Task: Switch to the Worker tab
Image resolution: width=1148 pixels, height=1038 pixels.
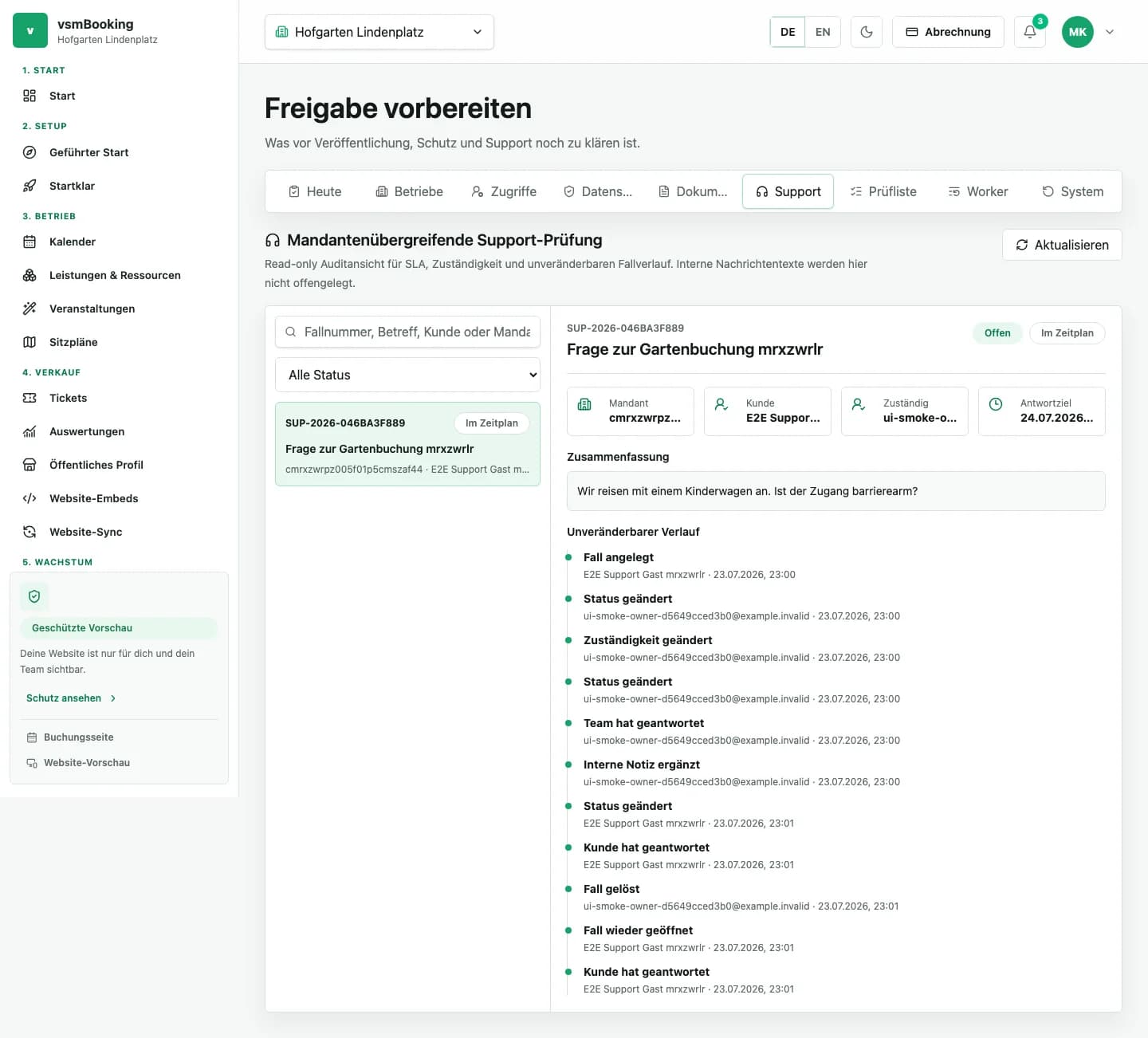Action: (978, 191)
